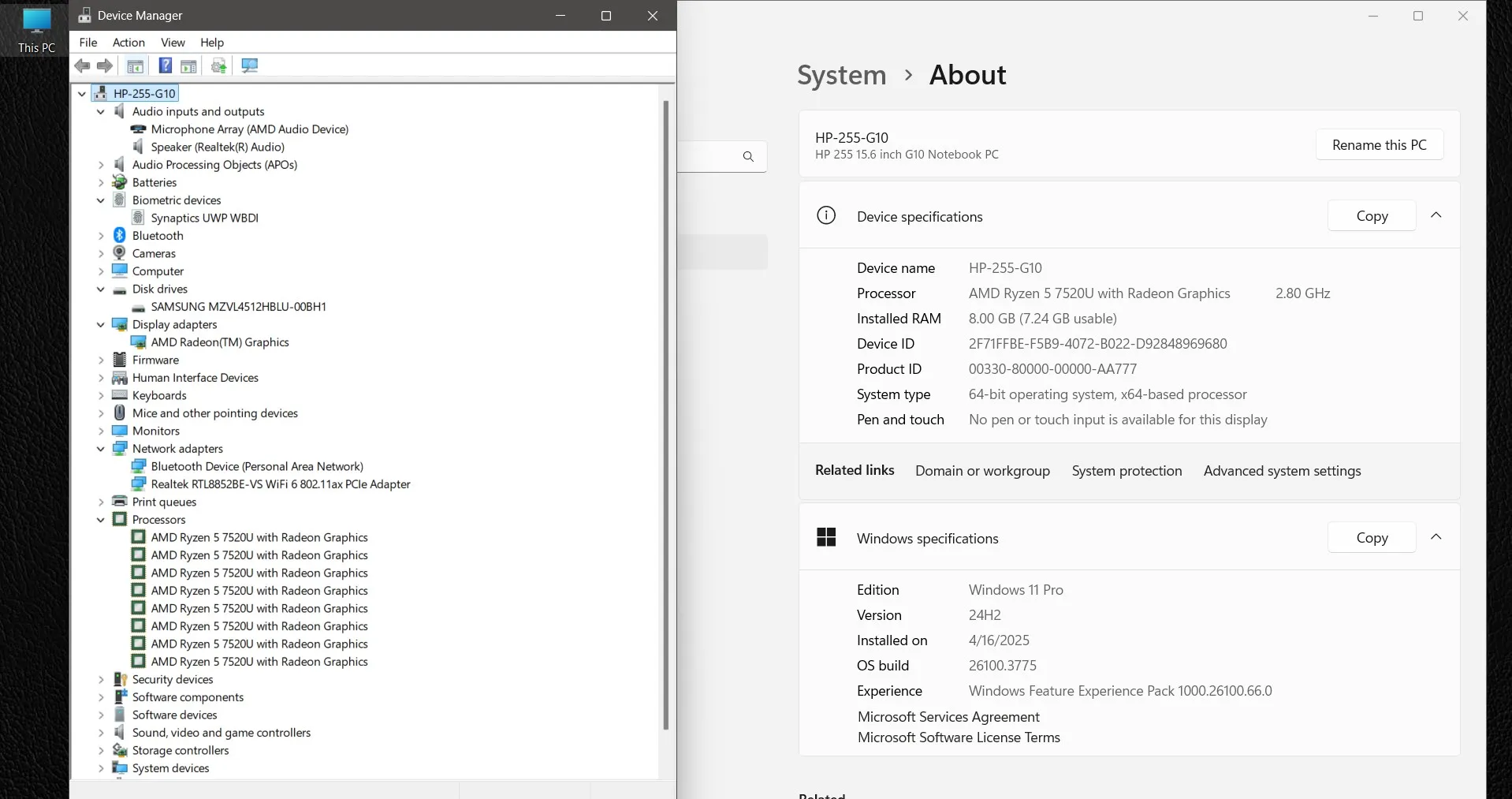Viewport: 1512px width, 799px height.
Task: Collapse the Network adapters node
Action: coord(101,449)
